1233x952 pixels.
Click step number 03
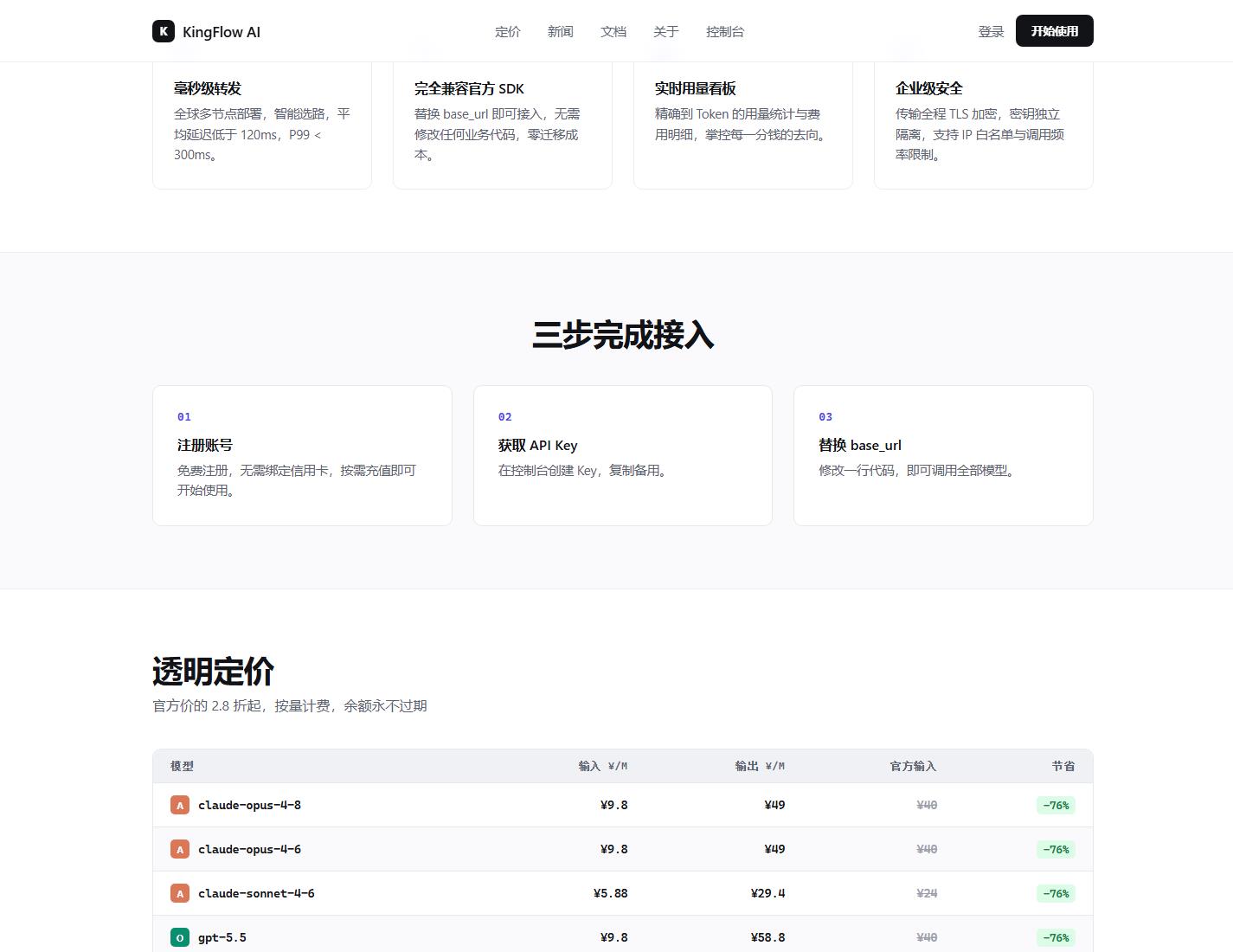click(x=825, y=417)
